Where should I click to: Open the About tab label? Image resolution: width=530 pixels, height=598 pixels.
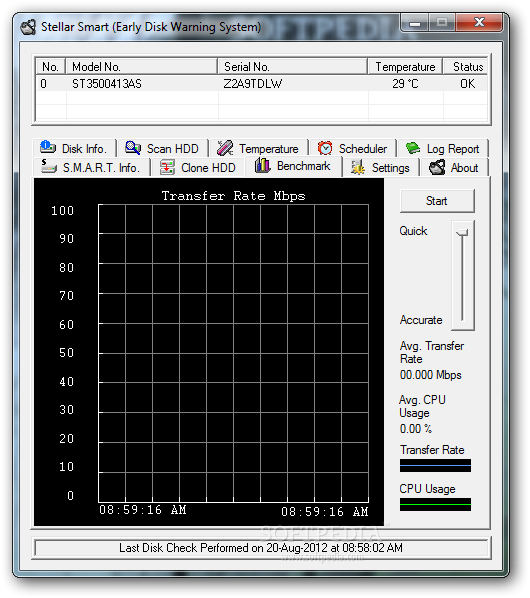point(464,168)
